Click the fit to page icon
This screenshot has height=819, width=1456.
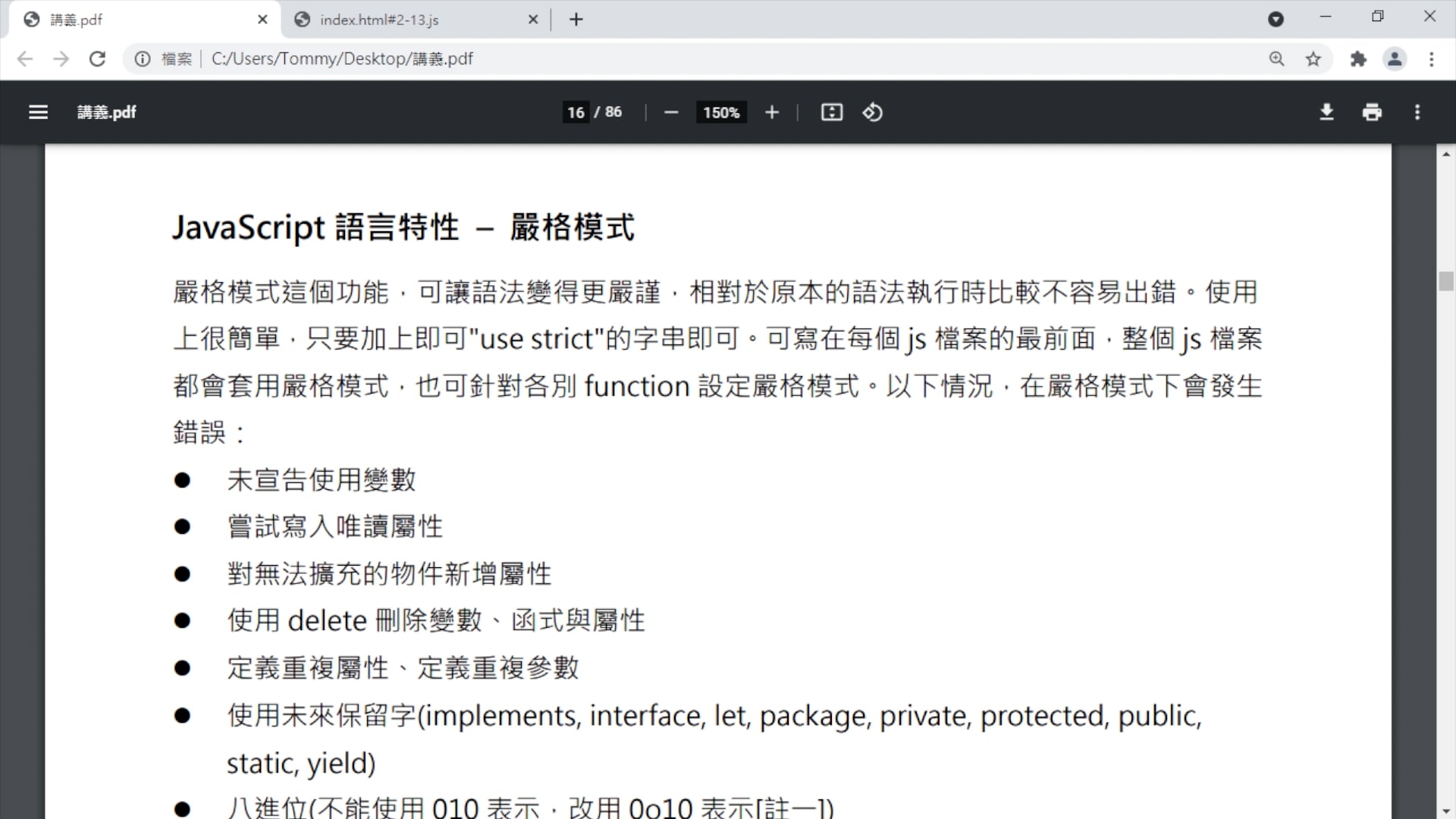click(x=831, y=112)
